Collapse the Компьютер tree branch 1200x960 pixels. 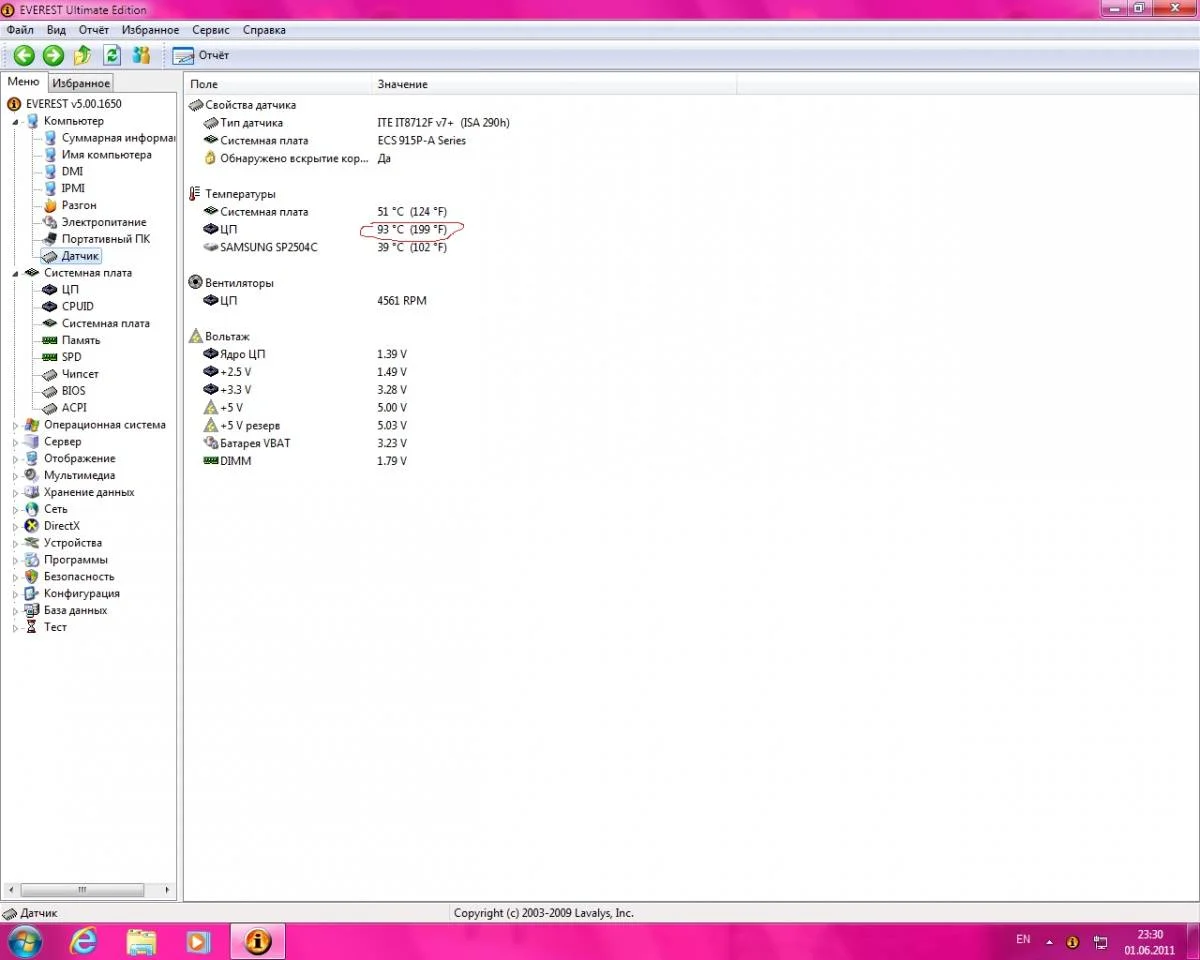coord(15,121)
